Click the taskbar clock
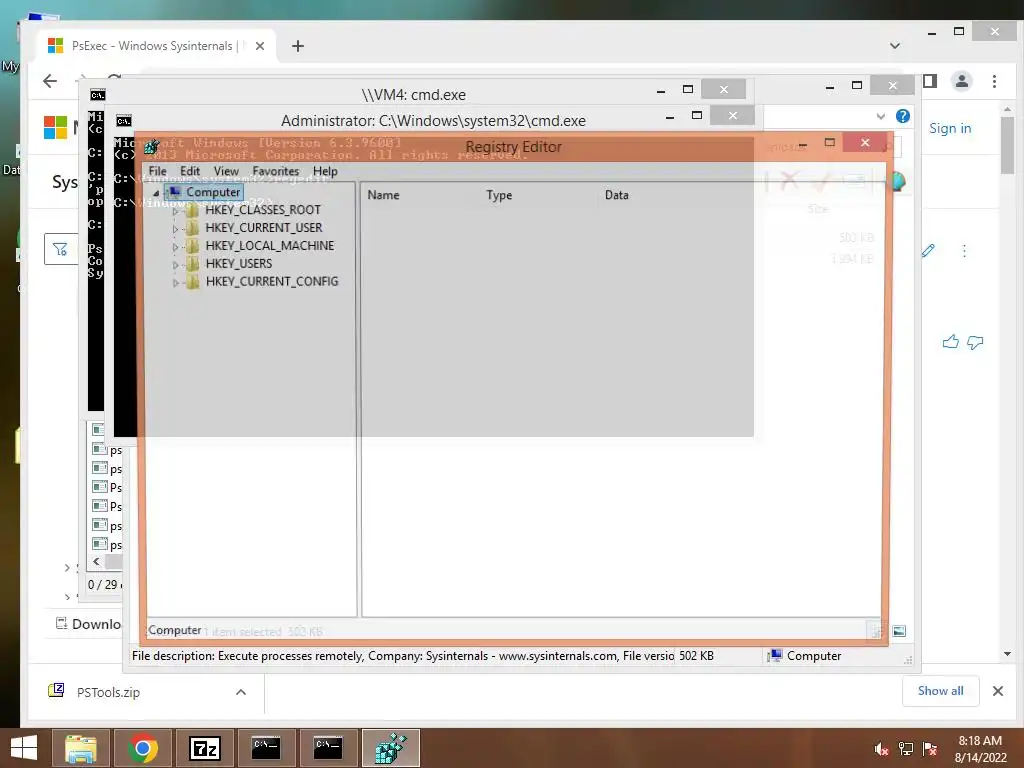1024x768 pixels. [980, 749]
